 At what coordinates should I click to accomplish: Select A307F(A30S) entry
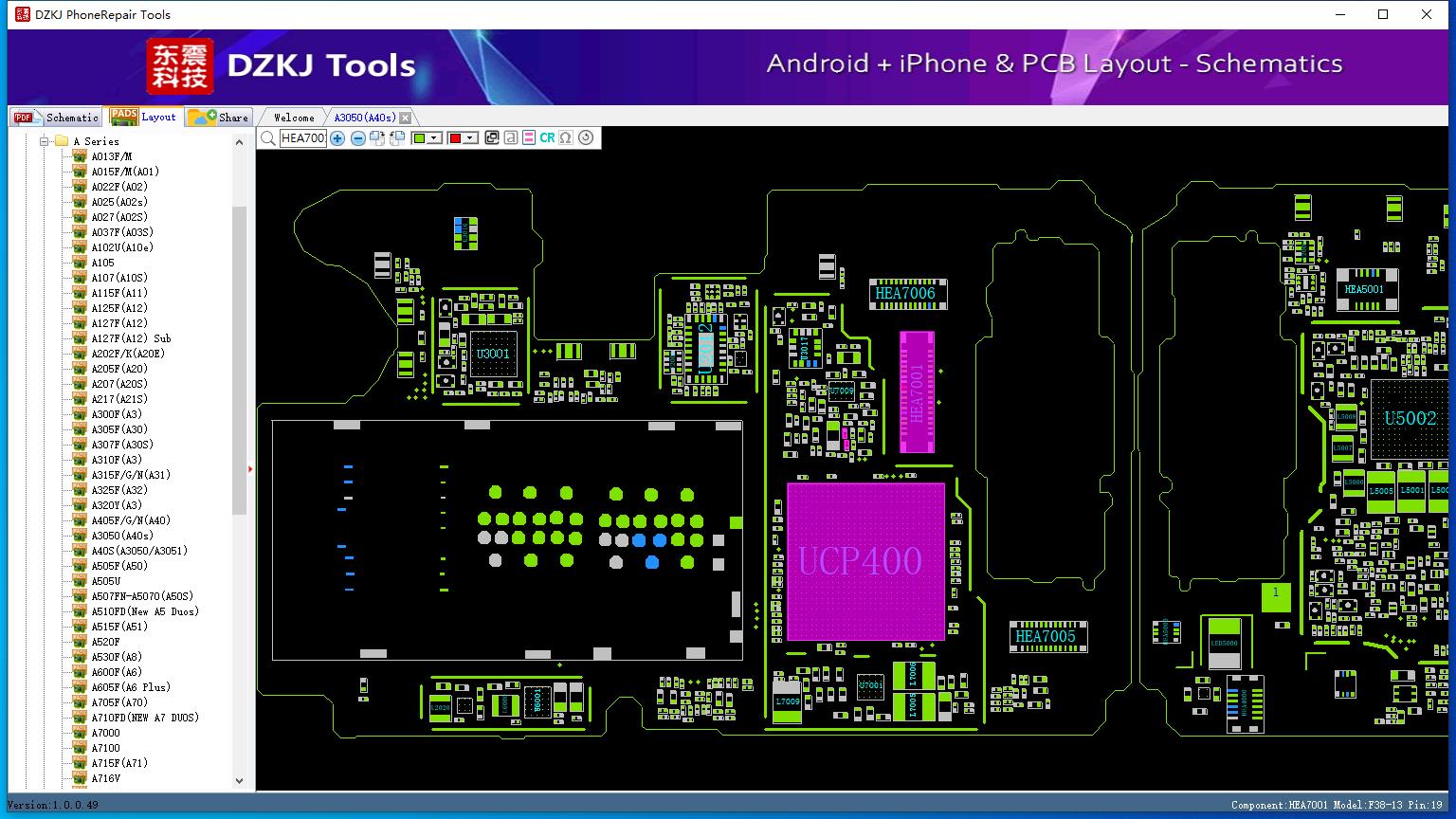[122, 445]
